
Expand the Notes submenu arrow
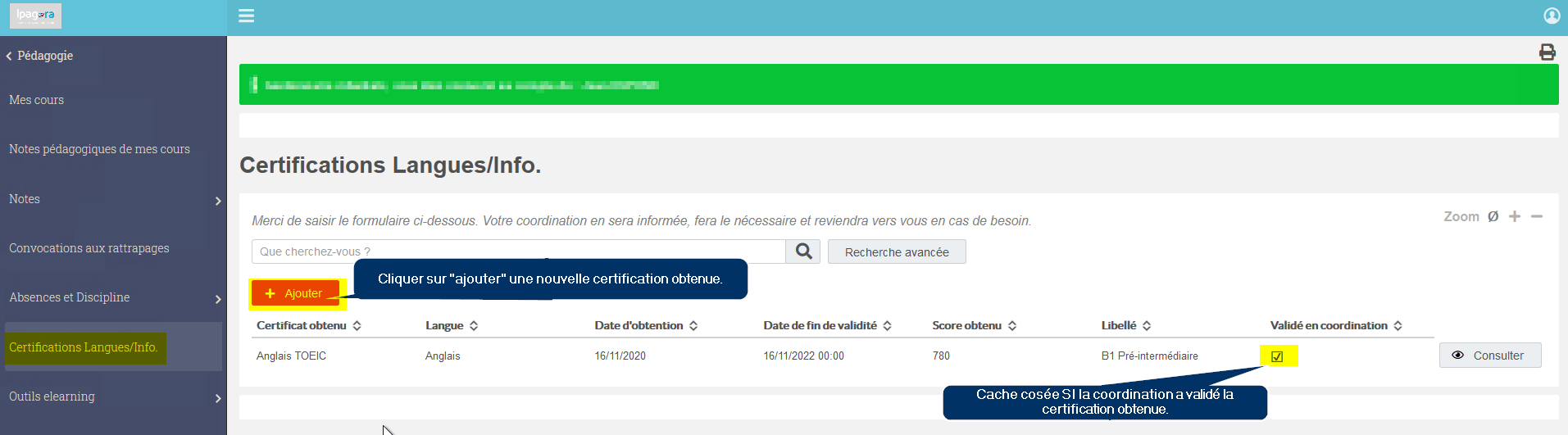click(x=218, y=201)
